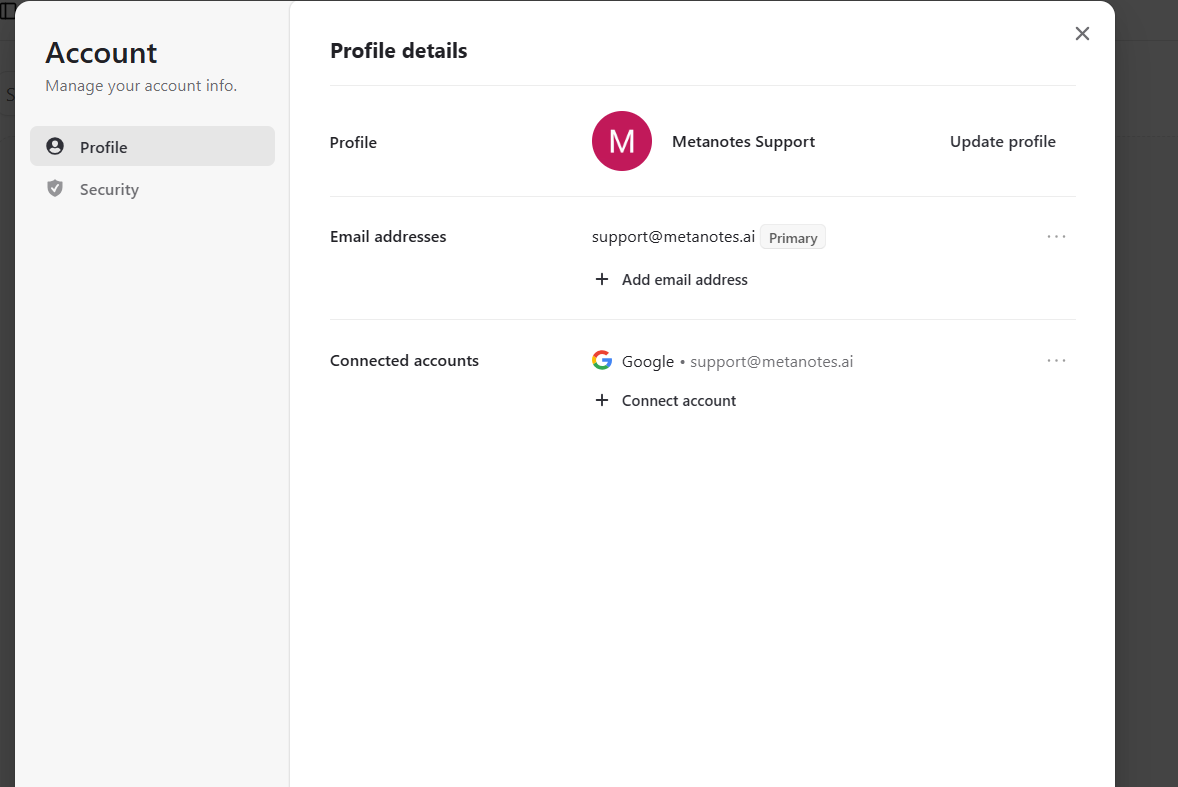The width and height of the screenshot is (1178, 787).
Task: Click the Profile details heading
Action: 398,50
